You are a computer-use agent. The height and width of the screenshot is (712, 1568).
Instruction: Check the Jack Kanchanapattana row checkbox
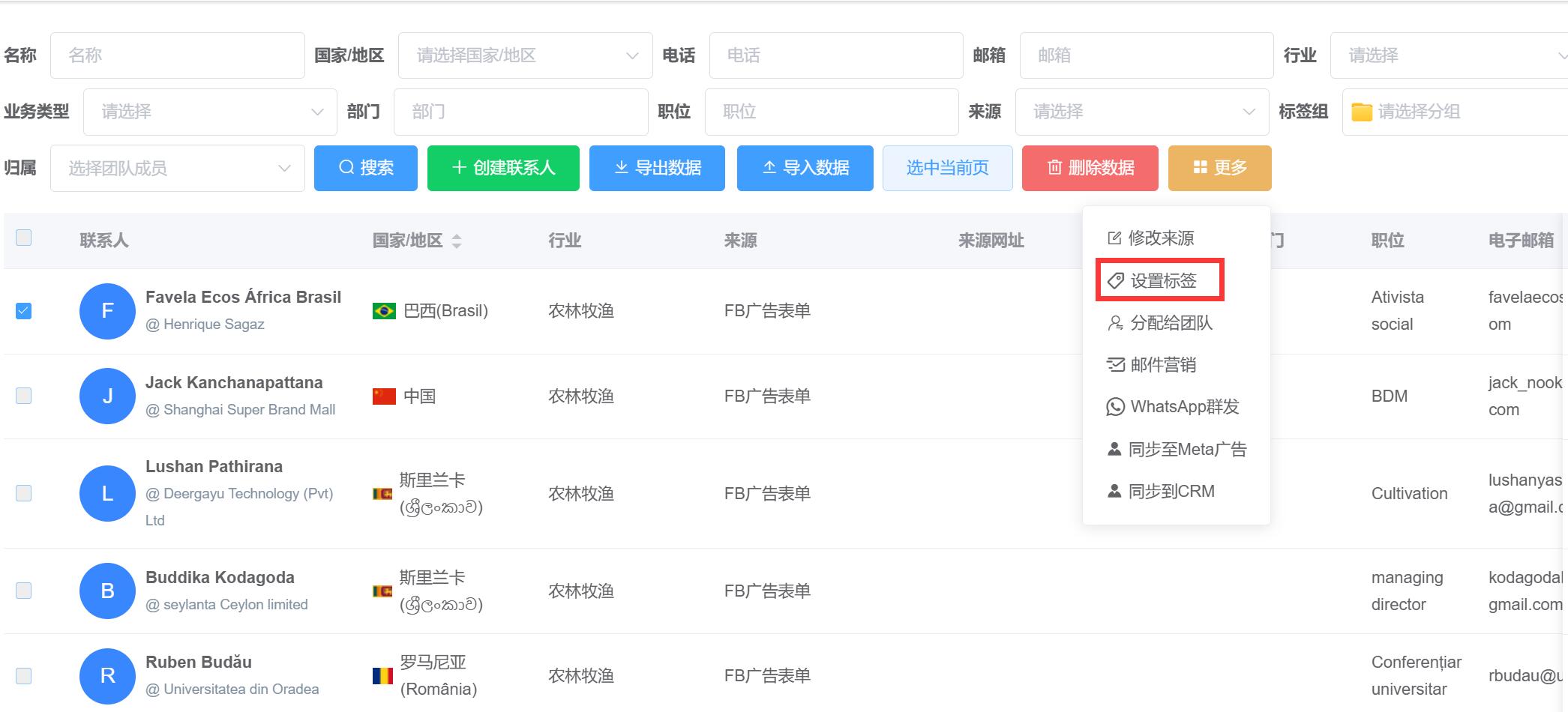pos(23,396)
